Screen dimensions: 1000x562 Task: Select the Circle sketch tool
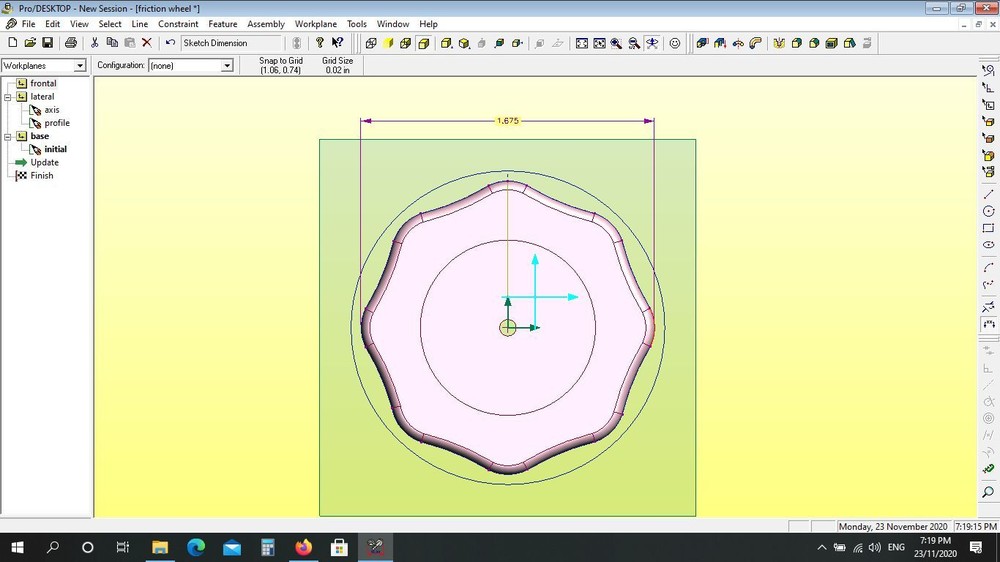[x=989, y=211]
